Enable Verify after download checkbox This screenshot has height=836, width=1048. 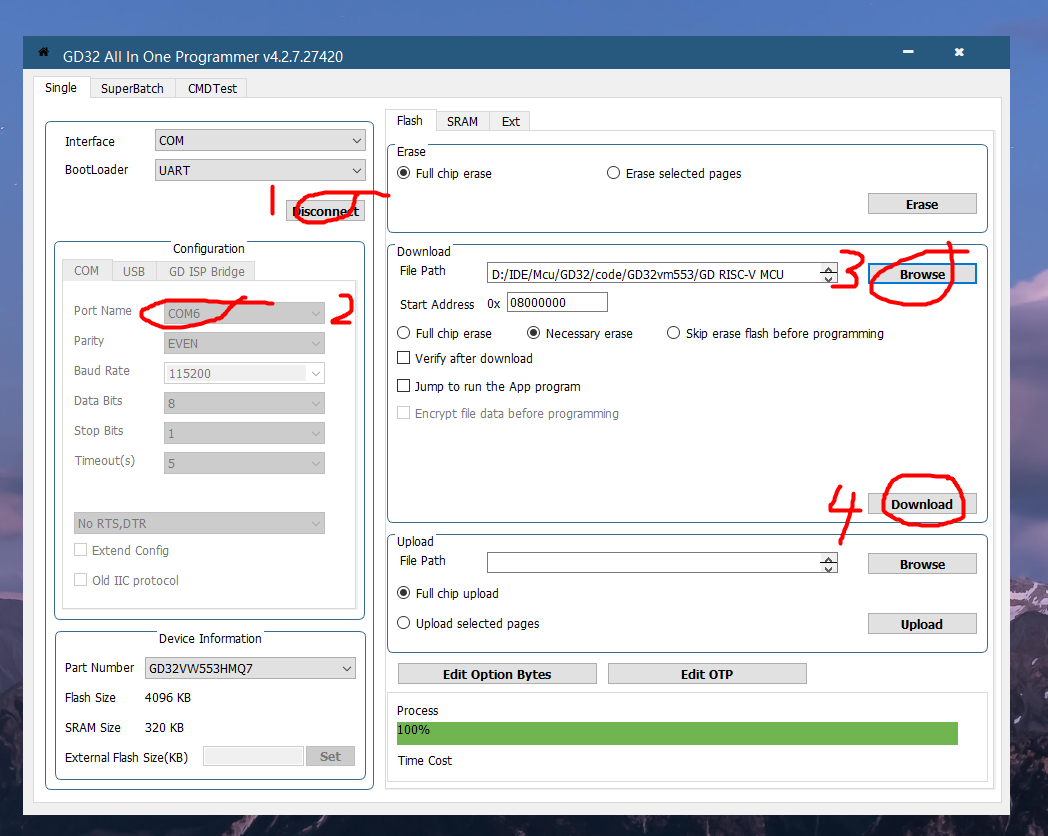[404, 358]
